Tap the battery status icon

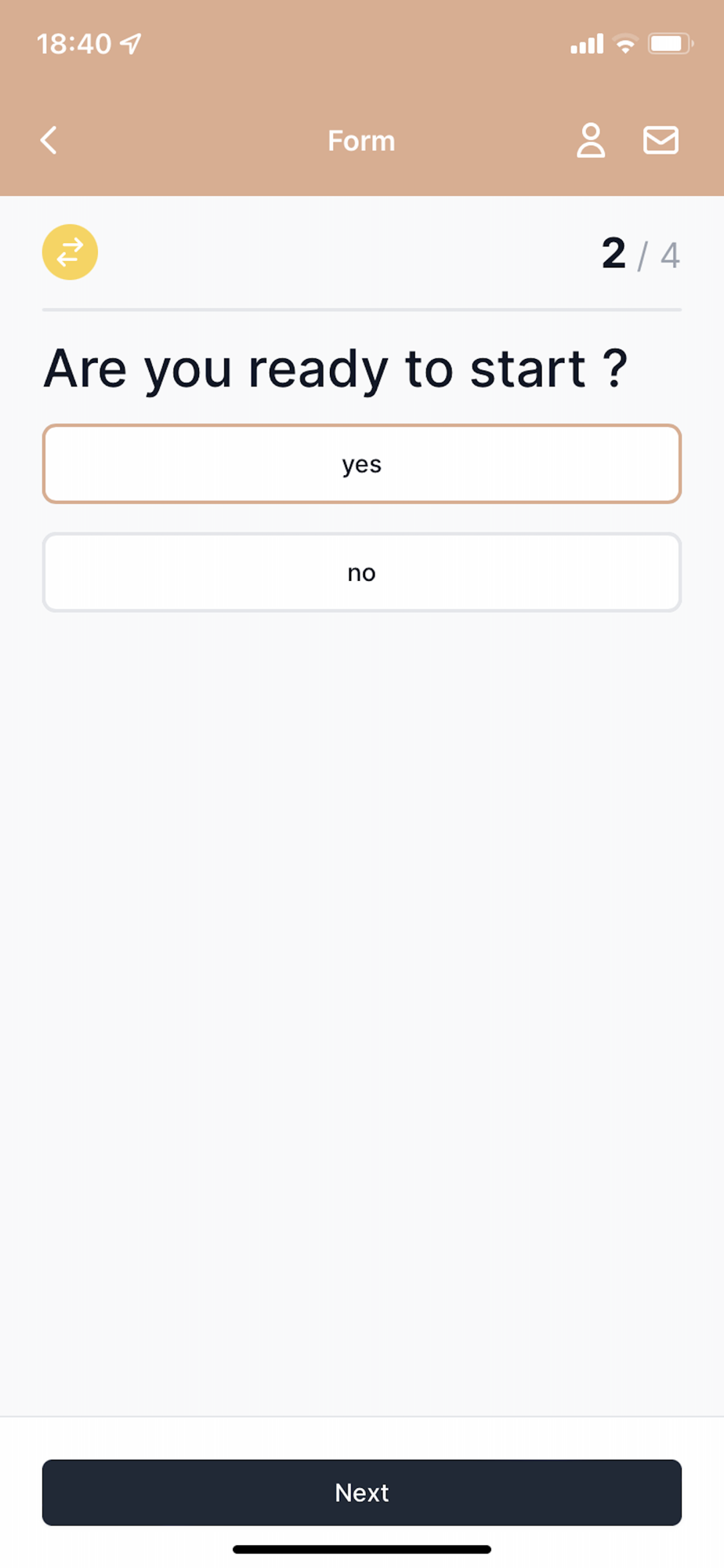670,44
